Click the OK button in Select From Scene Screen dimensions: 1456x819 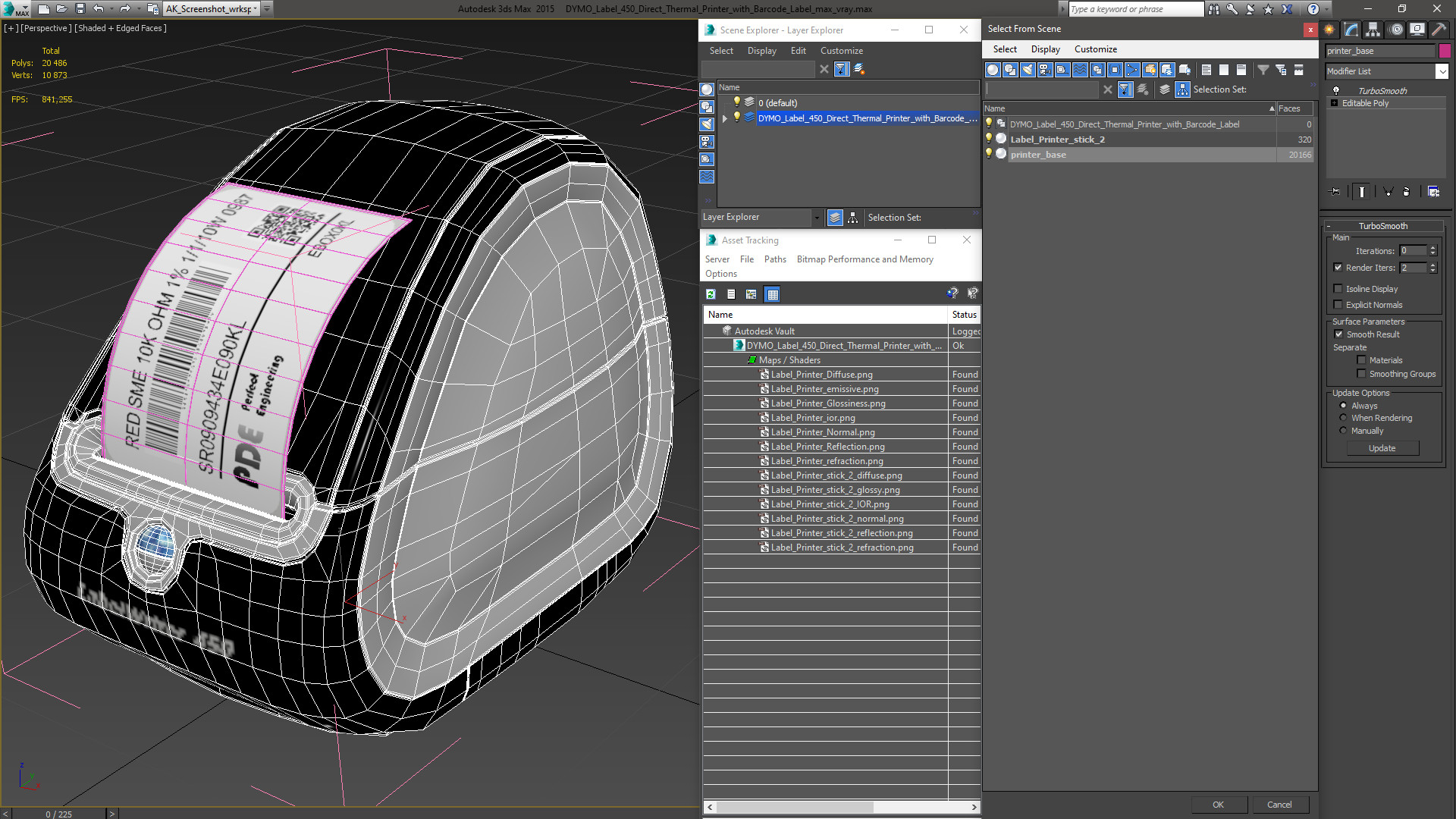click(1218, 805)
